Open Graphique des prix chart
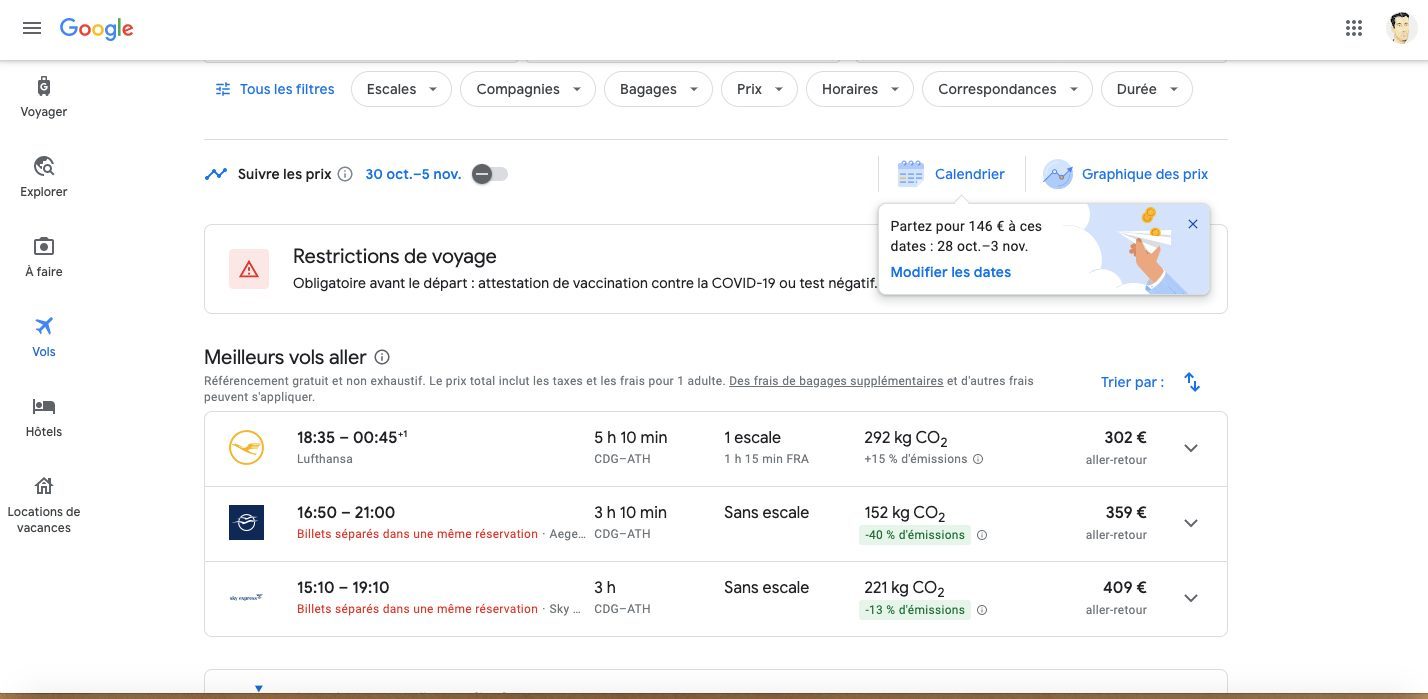The width and height of the screenshot is (1428, 699). (x=1126, y=174)
